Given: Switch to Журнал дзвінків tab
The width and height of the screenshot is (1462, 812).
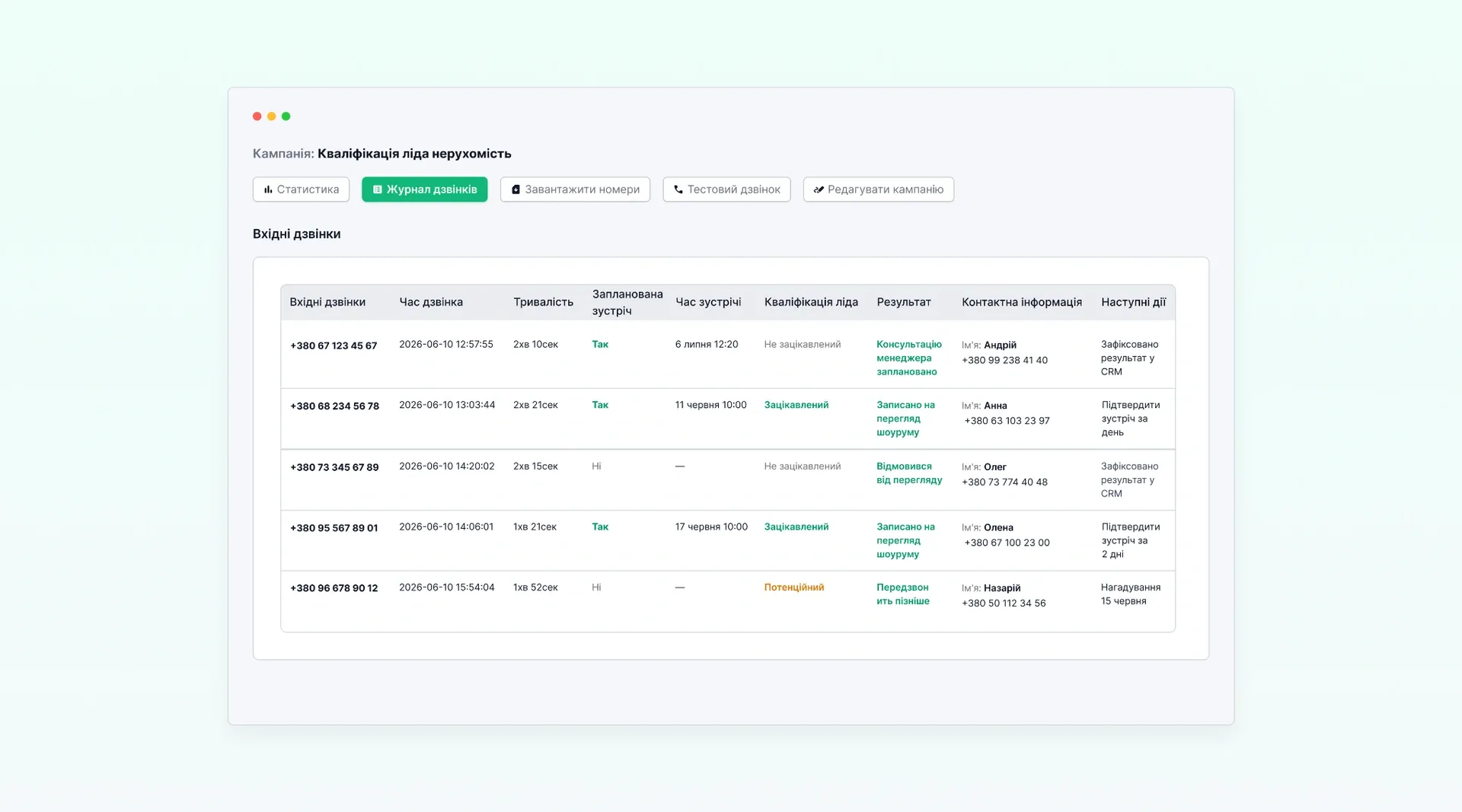Looking at the screenshot, I should tap(424, 189).
